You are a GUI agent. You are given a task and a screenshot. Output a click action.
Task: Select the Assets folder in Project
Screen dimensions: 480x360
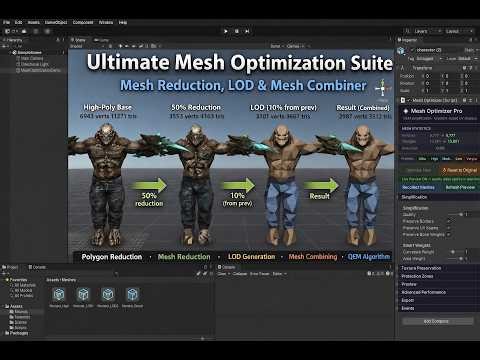pos(14,306)
